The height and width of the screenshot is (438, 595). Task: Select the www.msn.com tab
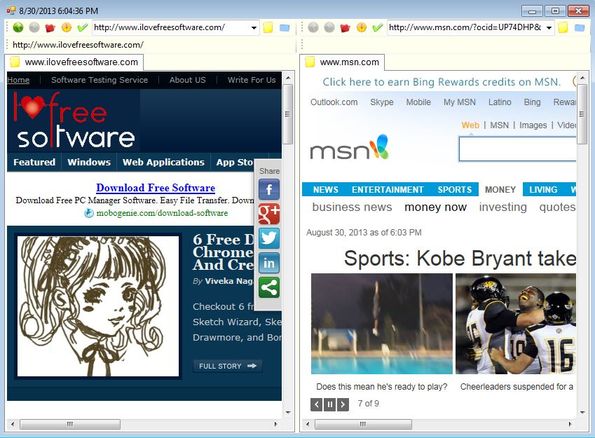click(343, 62)
